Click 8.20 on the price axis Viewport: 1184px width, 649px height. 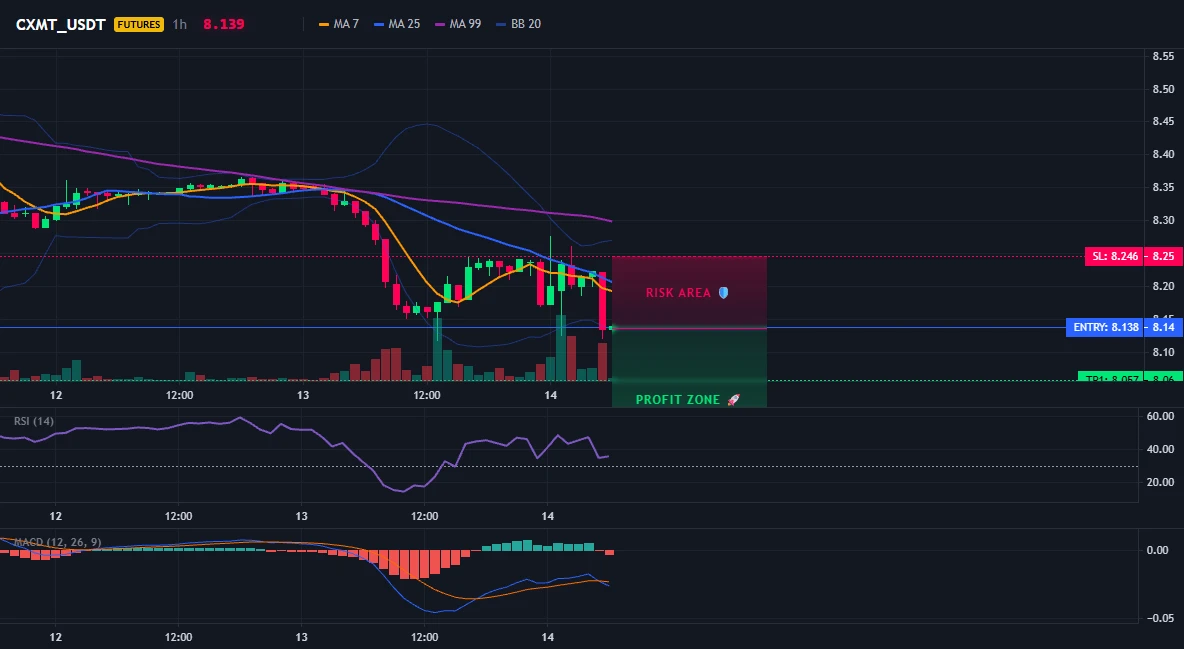coord(1163,286)
